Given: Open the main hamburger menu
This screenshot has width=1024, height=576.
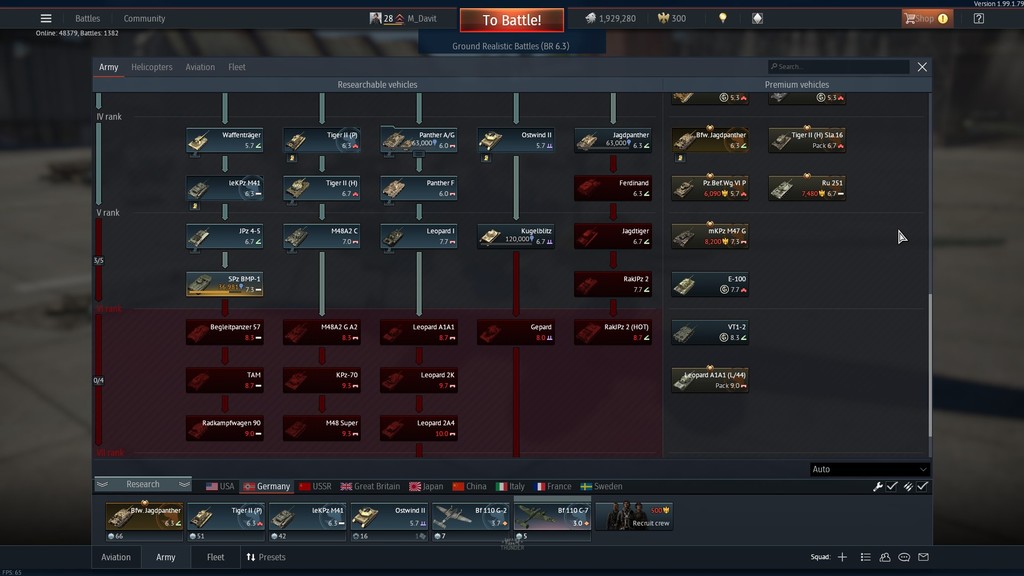Looking at the screenshot, I should pos(46,18).
